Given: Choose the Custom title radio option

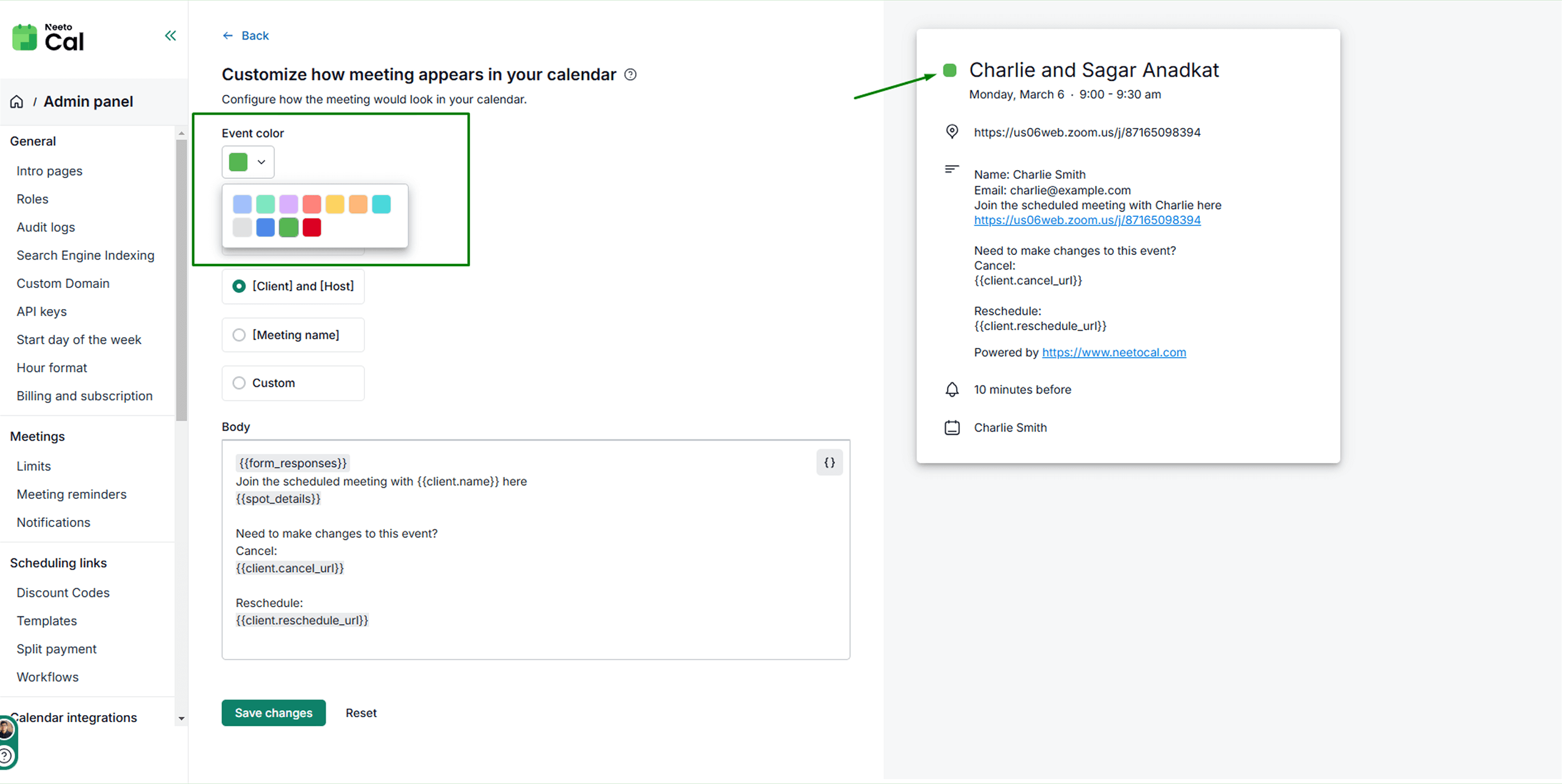Looking at the screenshot, I should pyautogui.click(x=240, y=383).
